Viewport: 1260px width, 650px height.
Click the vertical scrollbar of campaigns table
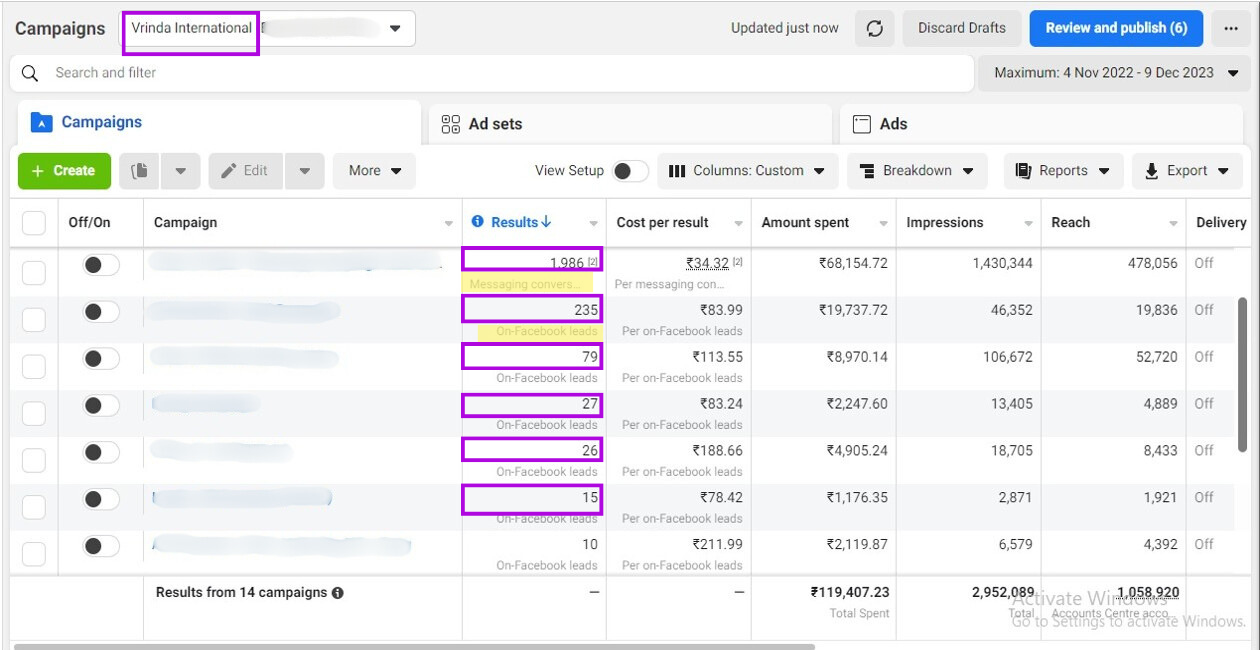(1243, 370)
